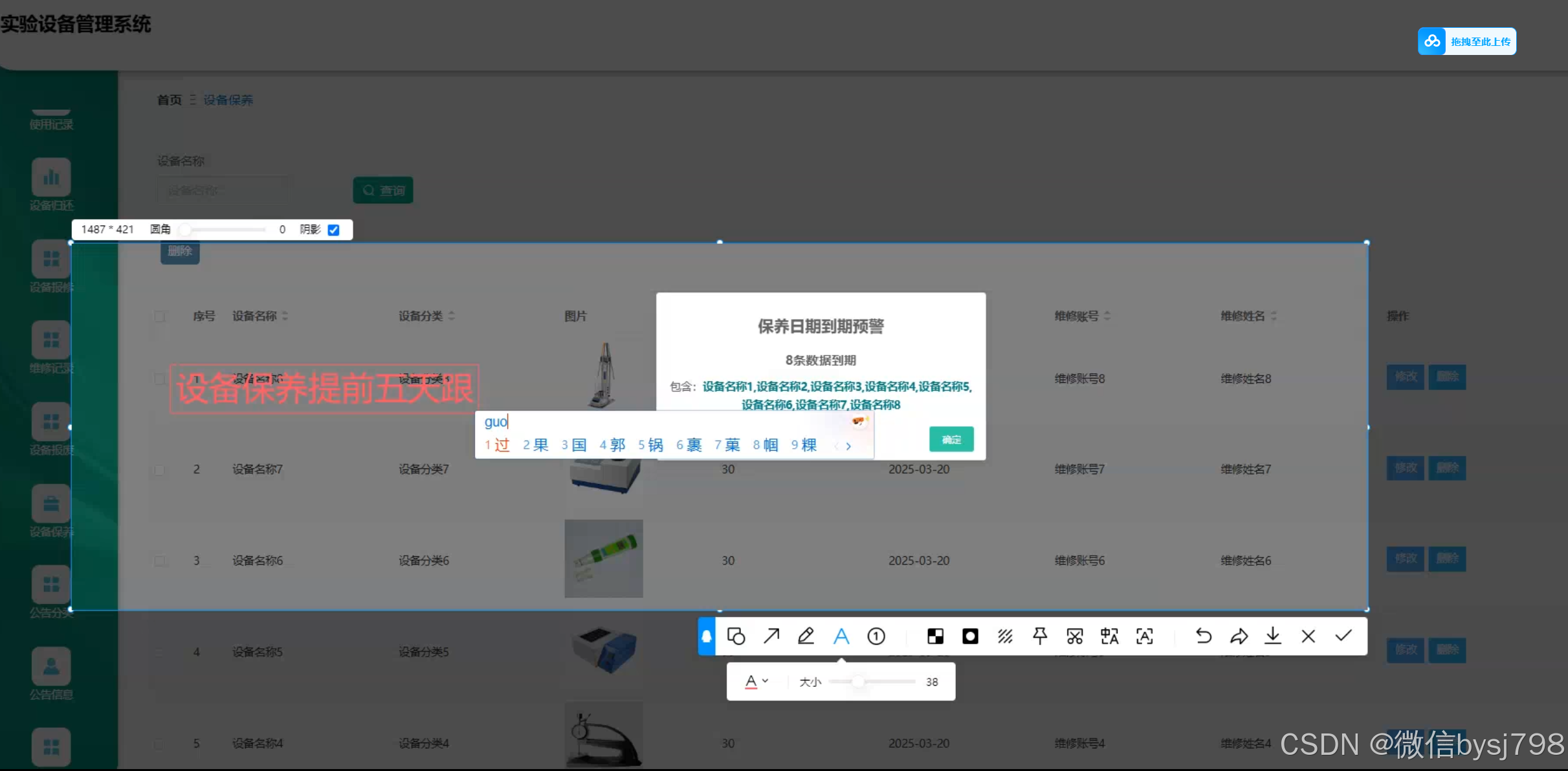Click the 删除 button above the table

click(x=180, y=252)
